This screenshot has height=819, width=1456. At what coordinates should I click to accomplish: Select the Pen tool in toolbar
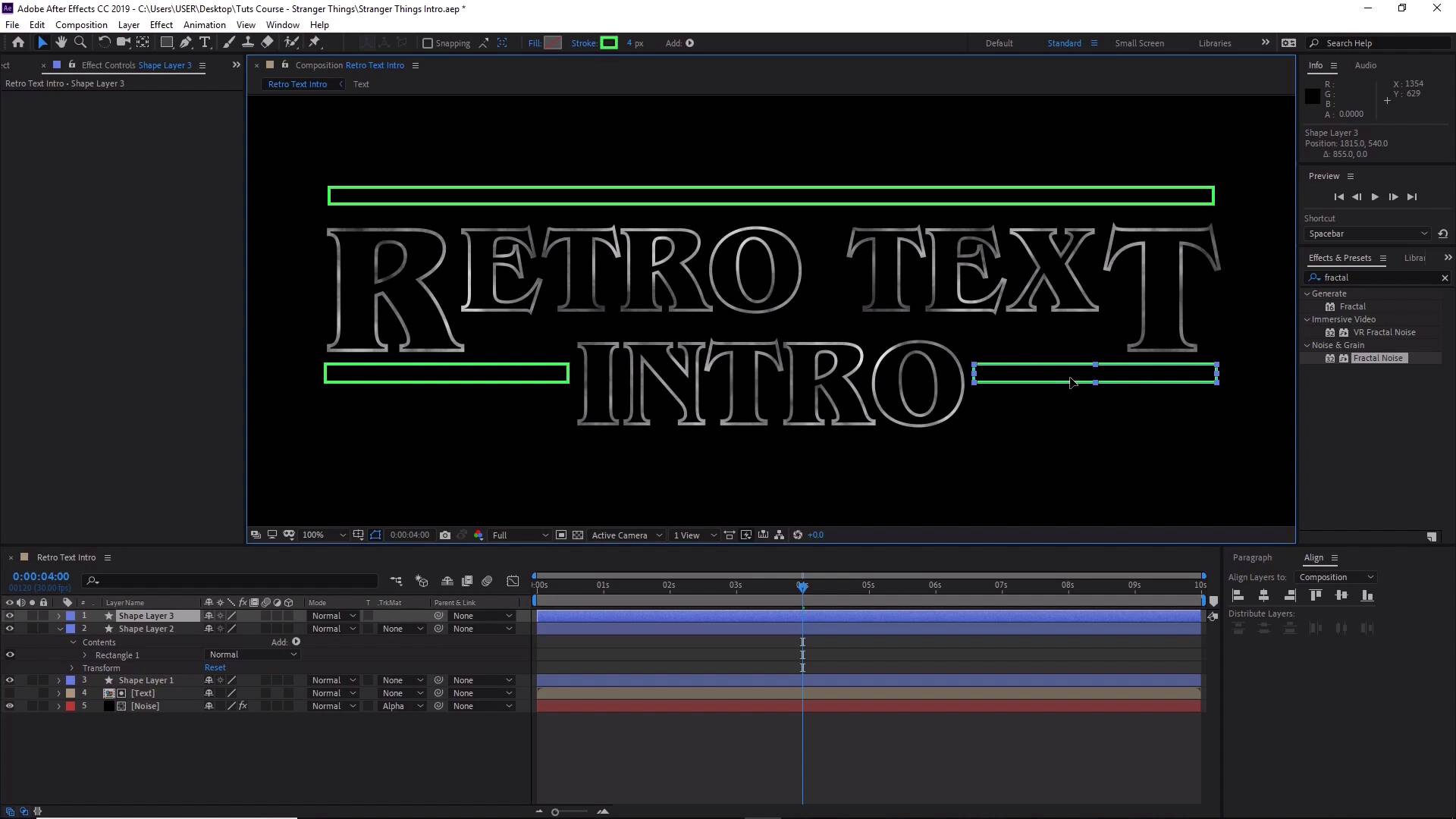coord(186,42)
